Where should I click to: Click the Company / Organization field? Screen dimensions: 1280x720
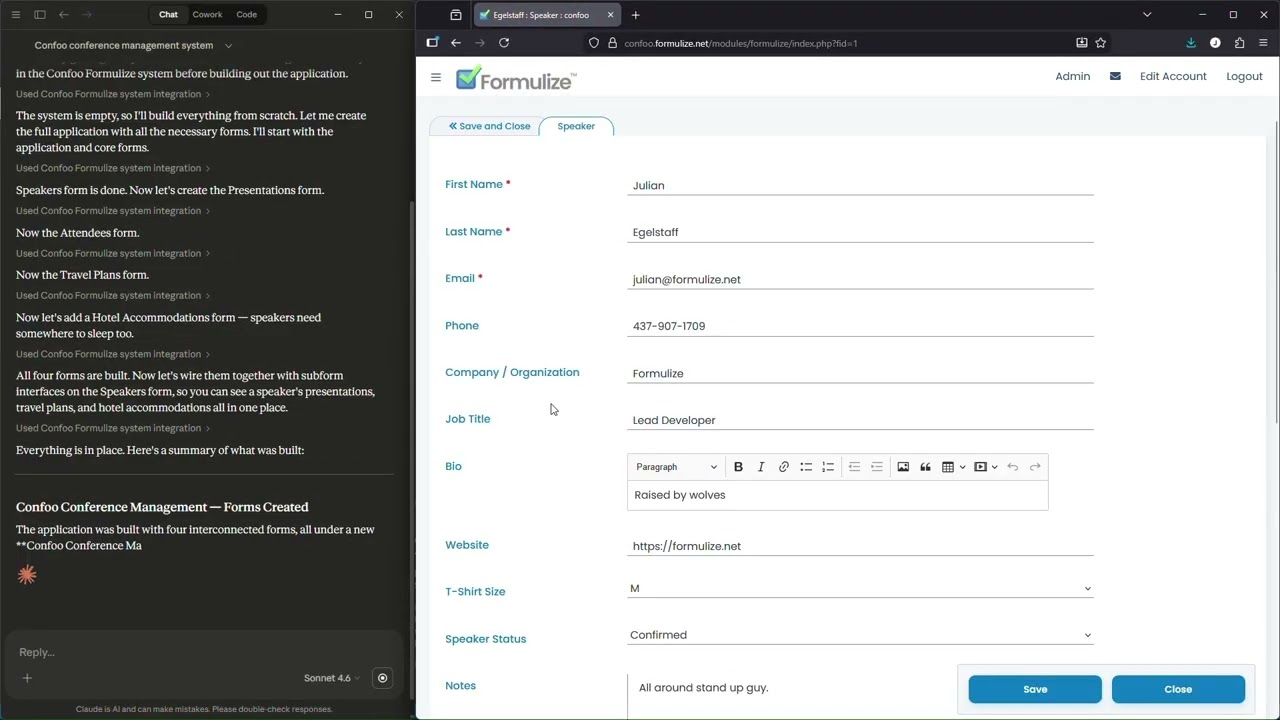[860, 373]
